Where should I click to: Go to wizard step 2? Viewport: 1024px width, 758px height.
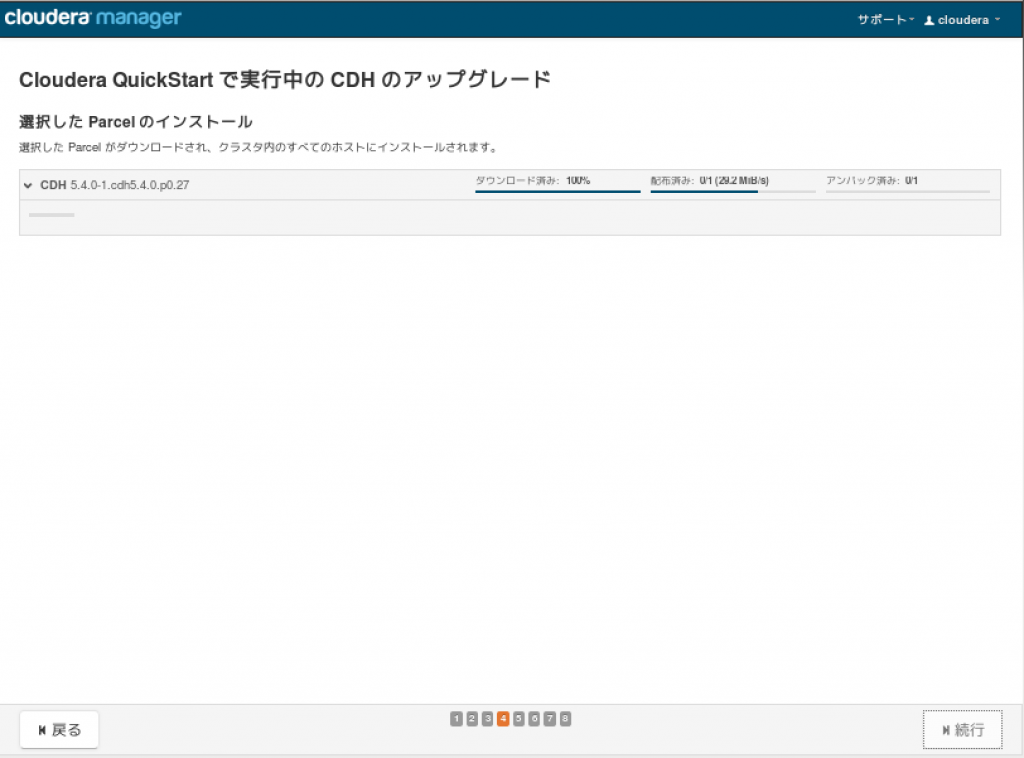click(x=472, y=719)
